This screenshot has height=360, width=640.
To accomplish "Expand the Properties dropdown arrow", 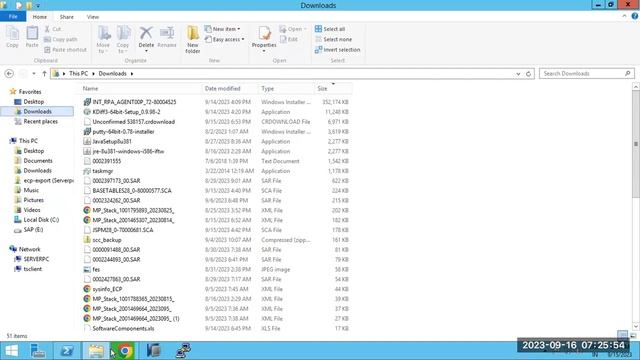I will click(x=264, y=51).
